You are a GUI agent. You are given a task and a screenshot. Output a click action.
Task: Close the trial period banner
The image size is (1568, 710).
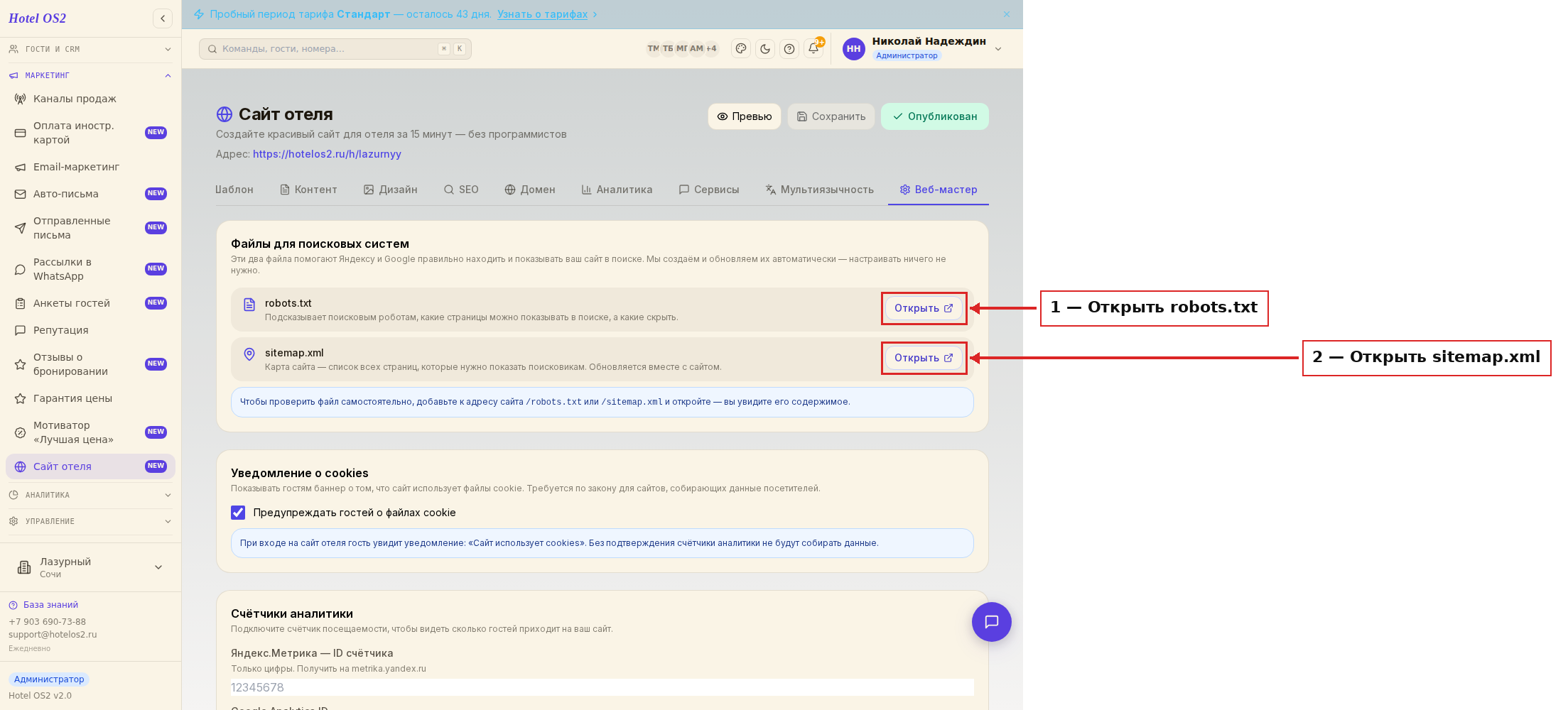(1006, 14)
